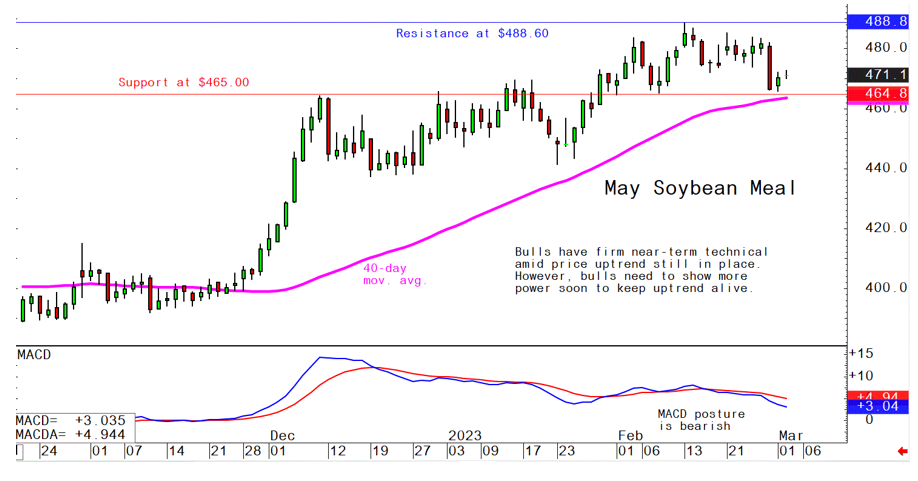
Task: Select the MACD indicator panel title
Action: point(34,355)
